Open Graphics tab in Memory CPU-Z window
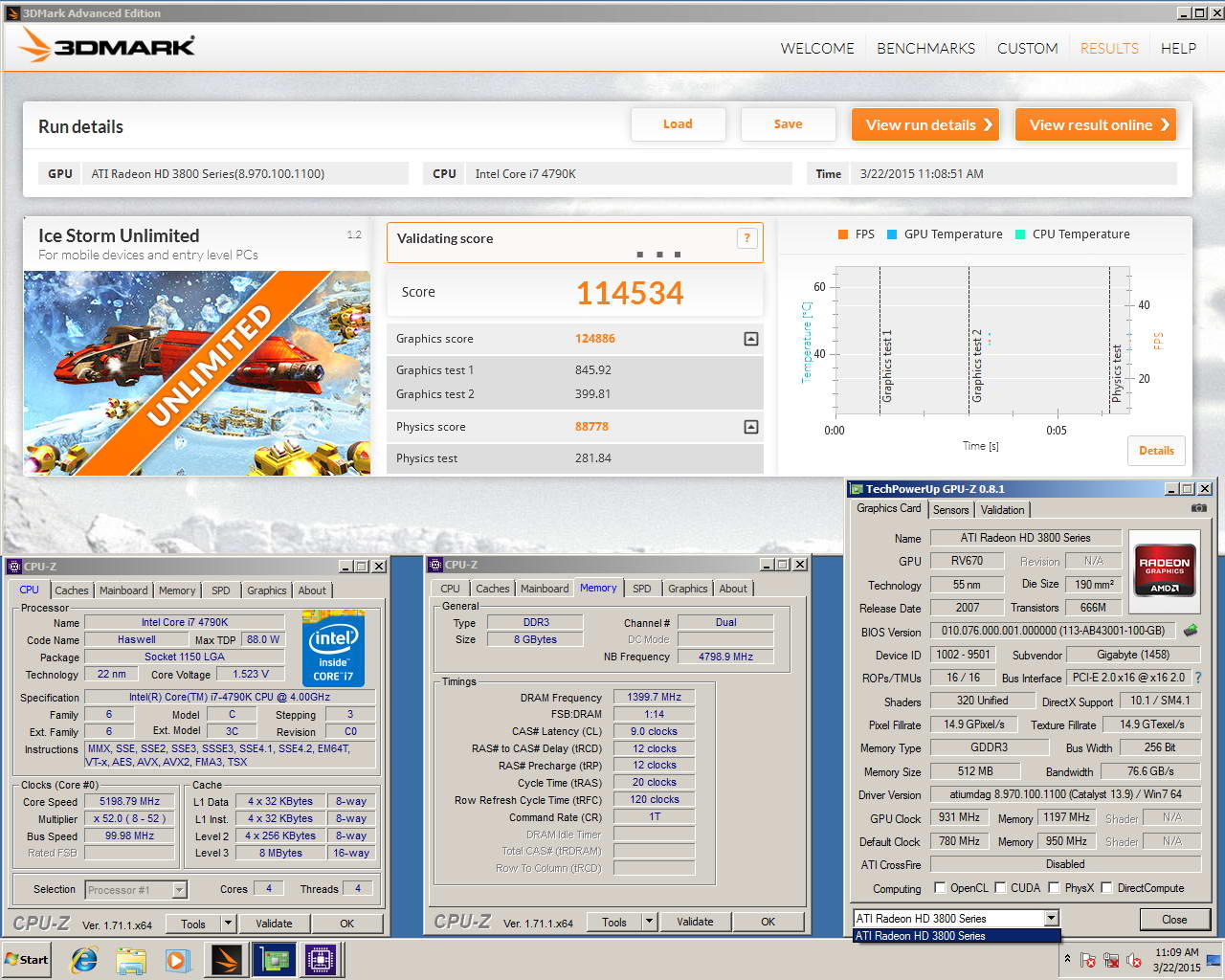The height and width of the screenshot is (980, 1225). tap(687, 589)
